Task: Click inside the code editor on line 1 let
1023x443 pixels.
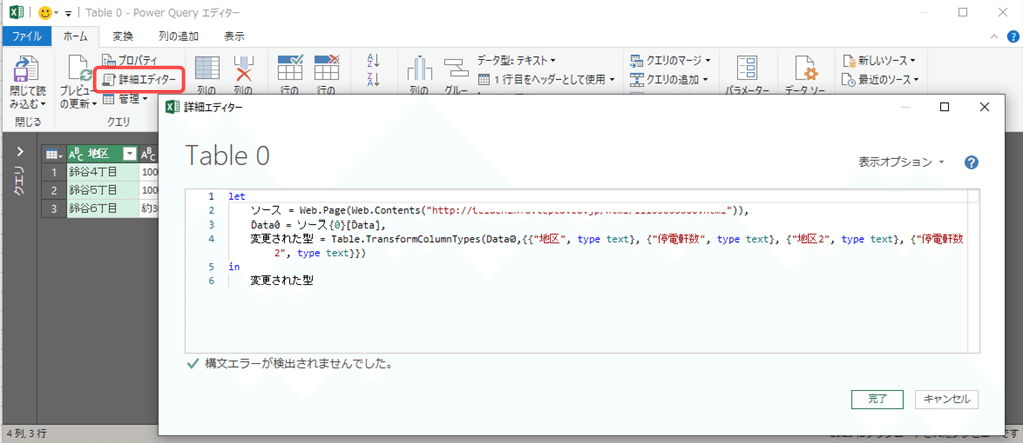Action: point(235,196)
